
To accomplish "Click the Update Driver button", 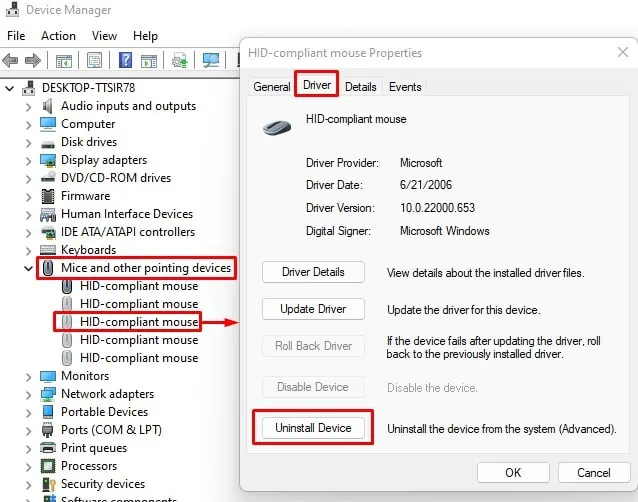I will (313, 309).
